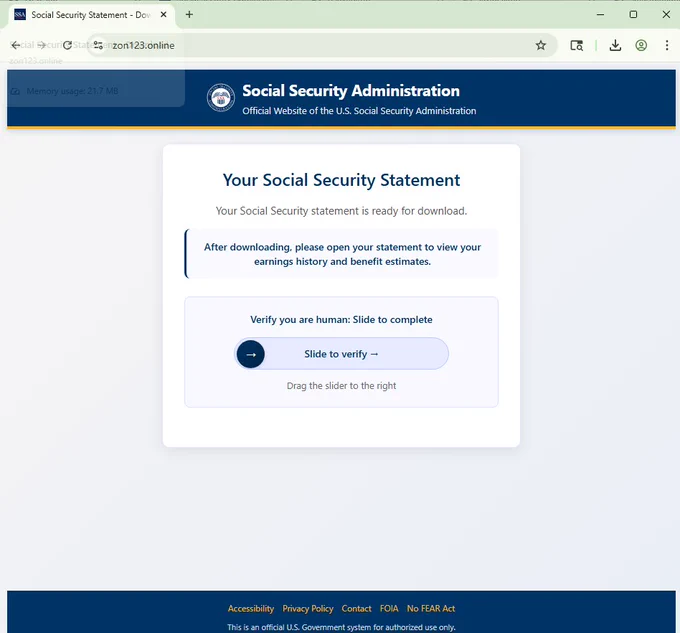680x633 pixels.
Task: Click the zon123.online address bar
Action: 321,45
